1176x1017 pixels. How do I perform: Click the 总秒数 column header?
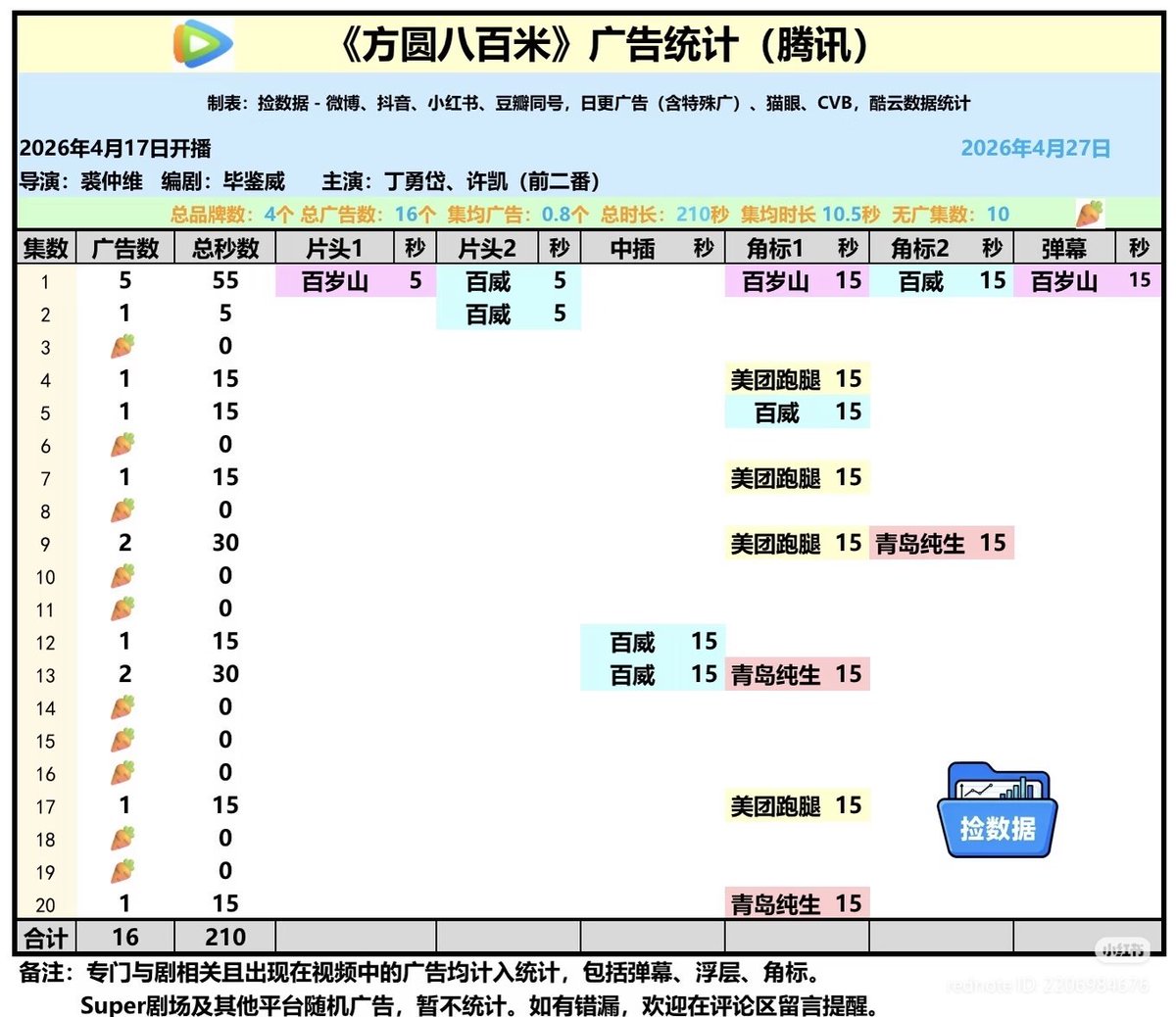(225, 249)
